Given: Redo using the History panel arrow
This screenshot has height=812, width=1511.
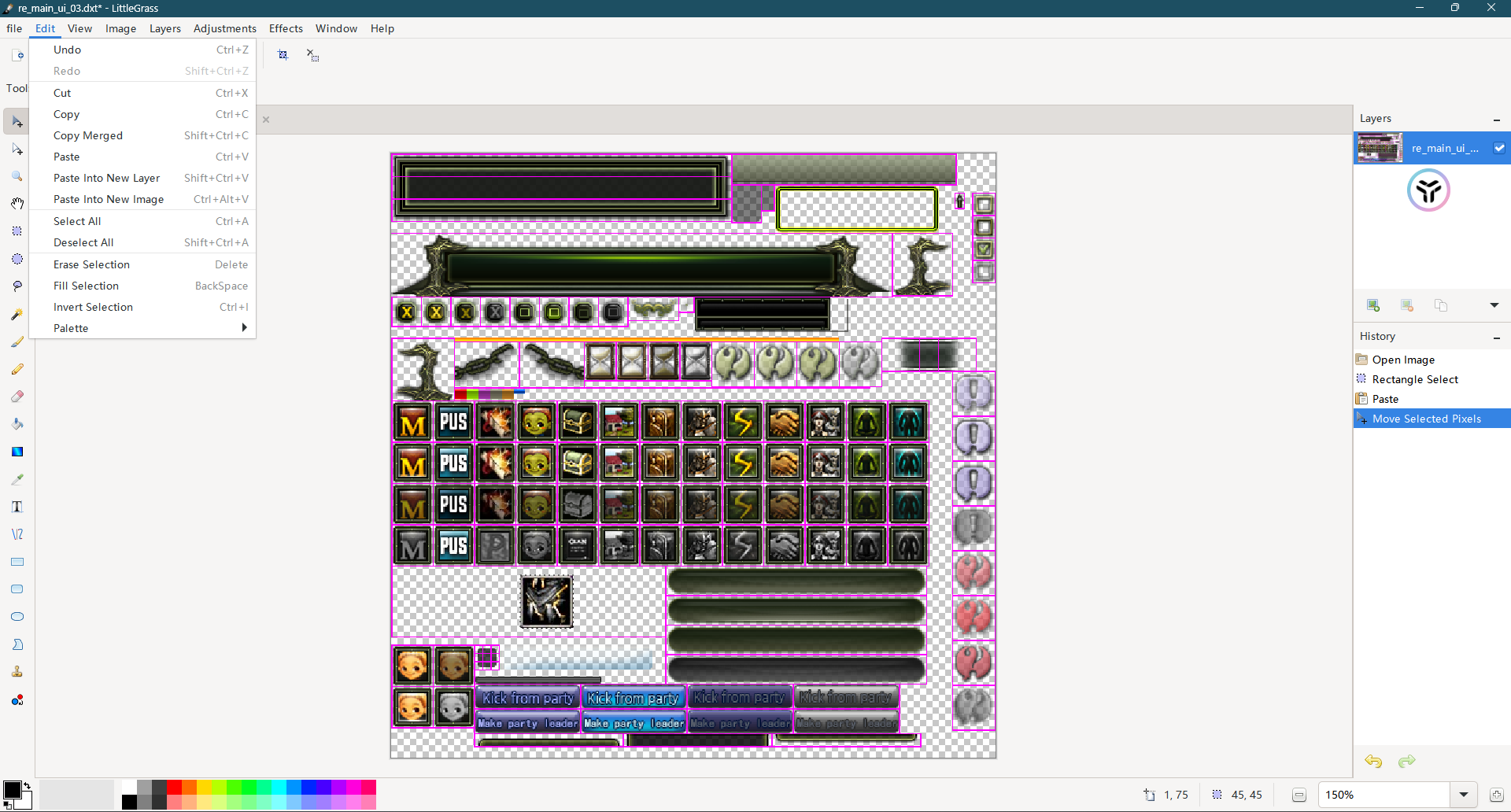Looking at the screenshot, I should tap(1407, 761).
